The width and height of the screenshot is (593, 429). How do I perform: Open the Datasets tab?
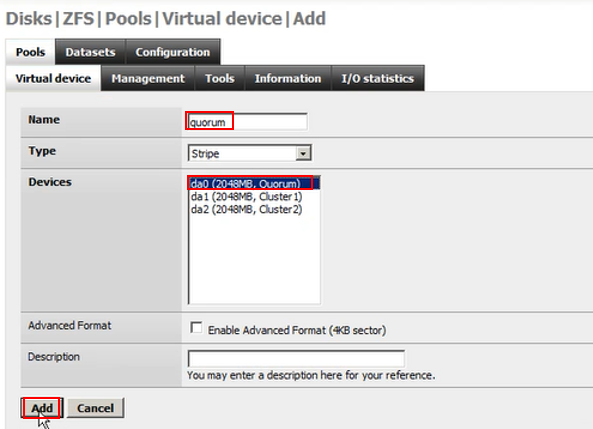pyautogui.click(x=90, y=52)
